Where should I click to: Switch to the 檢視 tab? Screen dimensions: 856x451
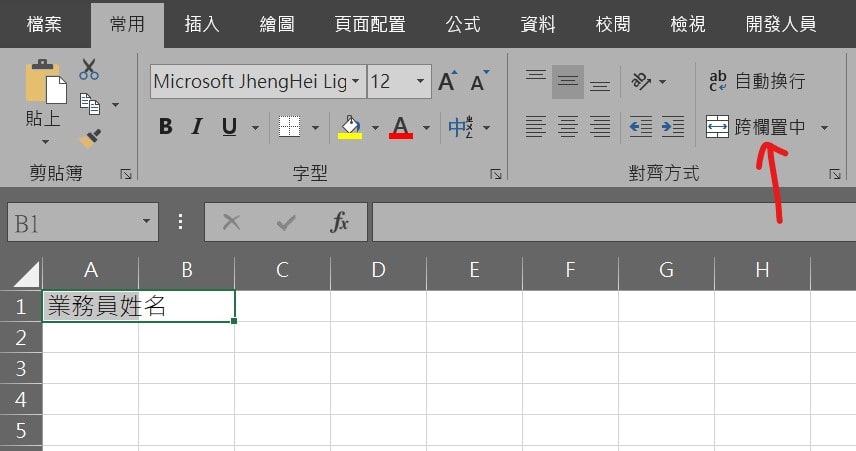pyautogui.click(x=688, y=24)
